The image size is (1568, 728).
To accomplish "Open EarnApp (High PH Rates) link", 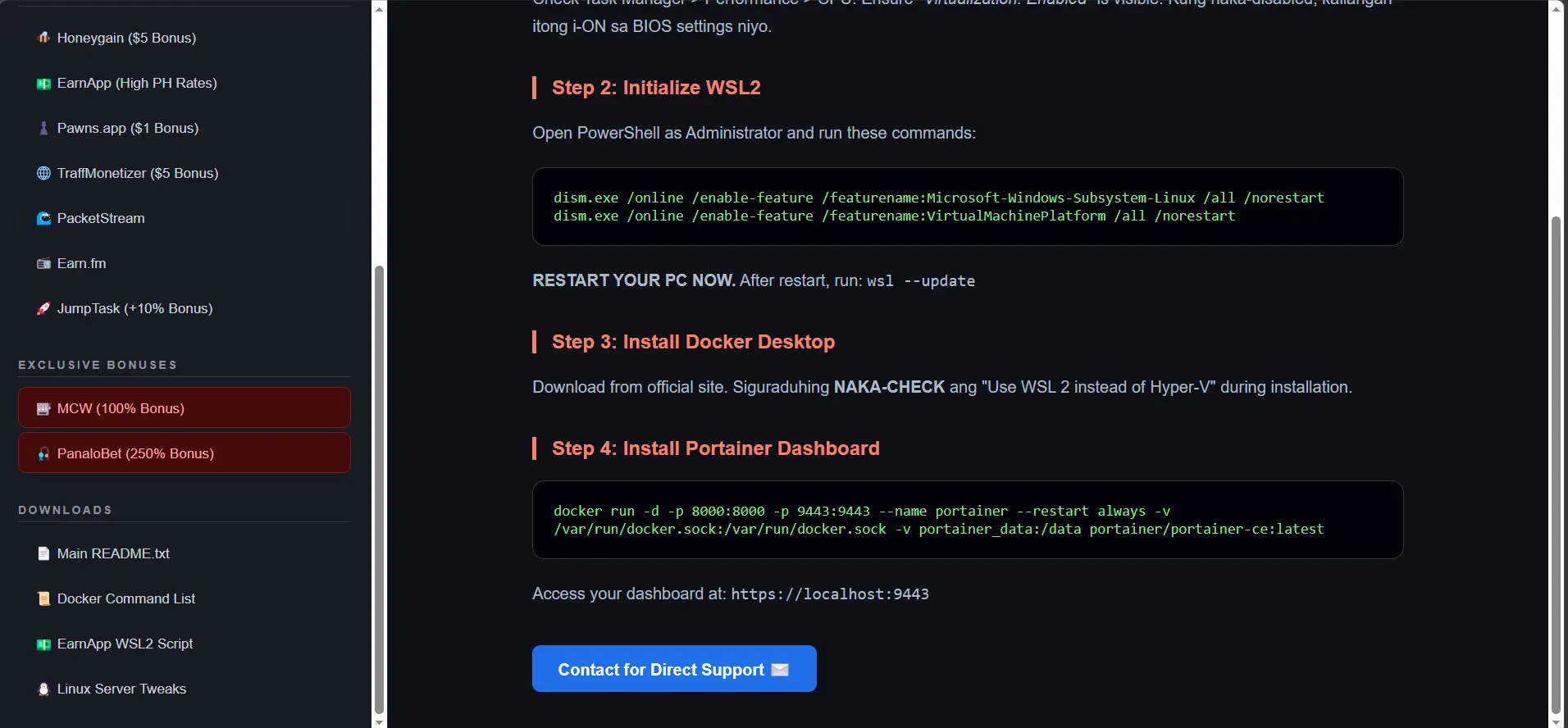I will pyautogui.click(x=185, y=83).
